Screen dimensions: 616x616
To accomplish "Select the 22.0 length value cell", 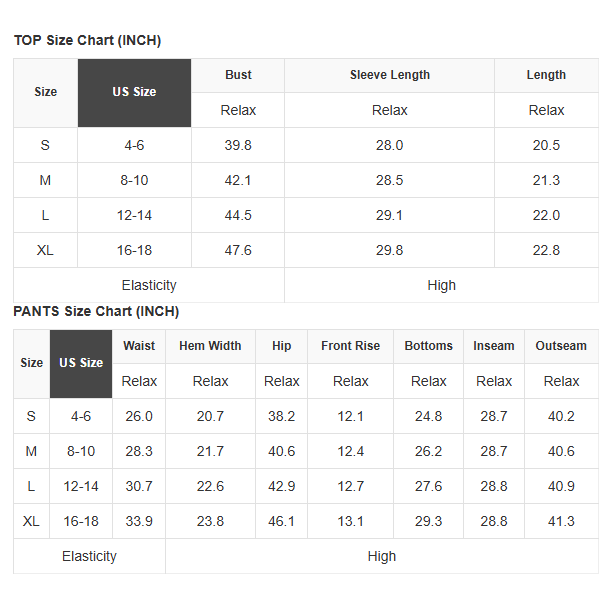I will tap(546, 215).
